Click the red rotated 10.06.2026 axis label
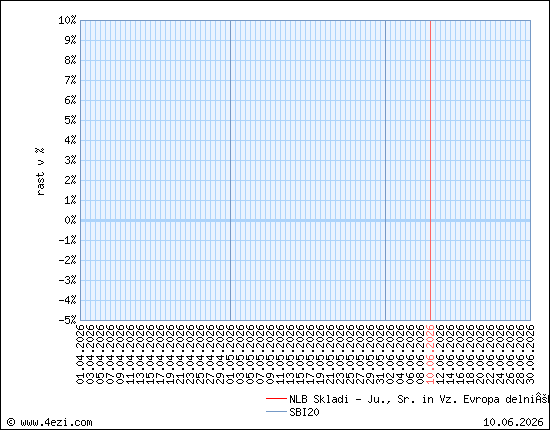This screenshot has width=550, height=430. (x=430, y=354)
